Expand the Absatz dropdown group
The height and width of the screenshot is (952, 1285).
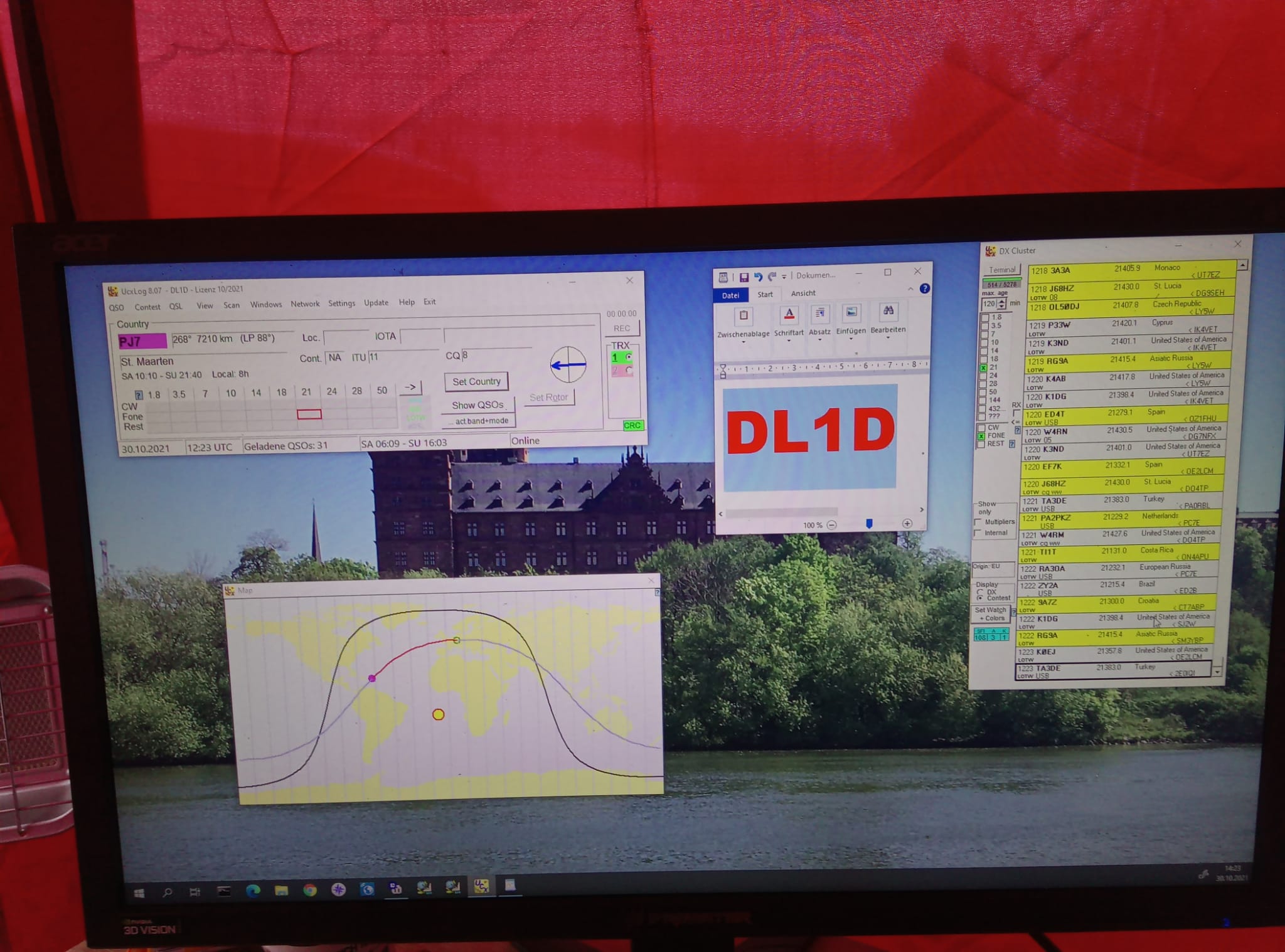(819, 332)
